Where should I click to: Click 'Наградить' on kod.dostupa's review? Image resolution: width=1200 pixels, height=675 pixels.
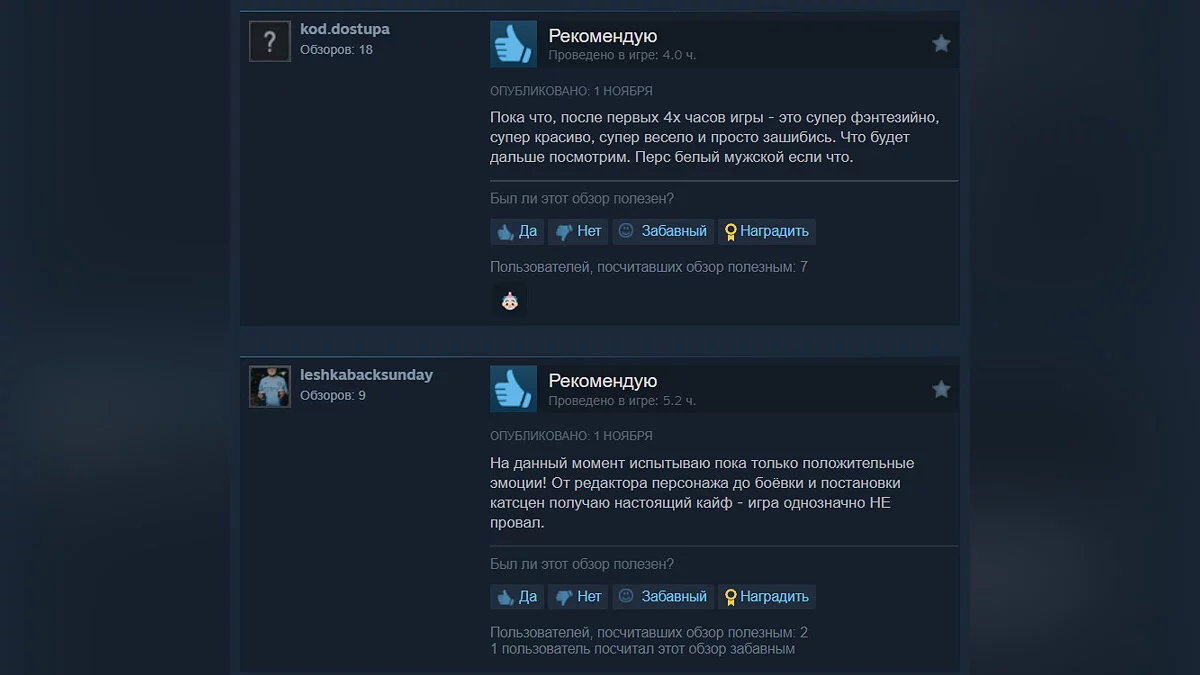coord(767,231)
